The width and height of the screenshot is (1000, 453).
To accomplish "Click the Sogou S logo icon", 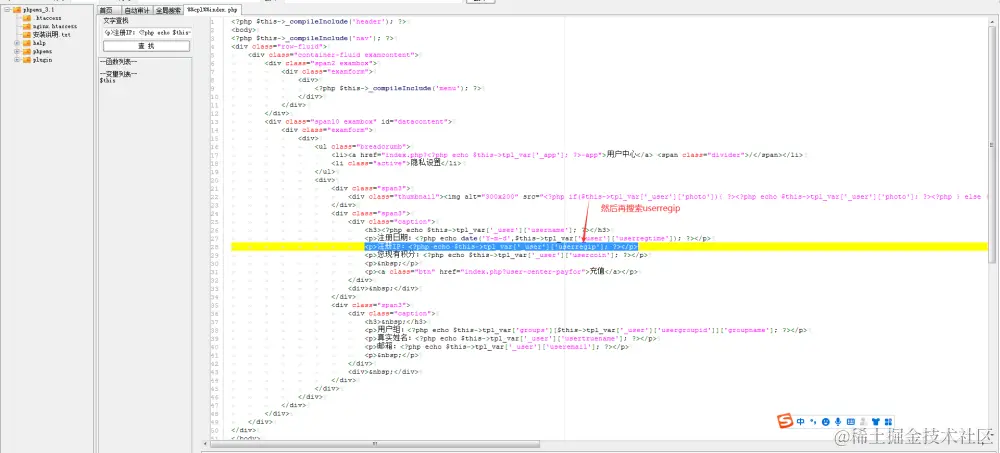I will tap(785, 422).
